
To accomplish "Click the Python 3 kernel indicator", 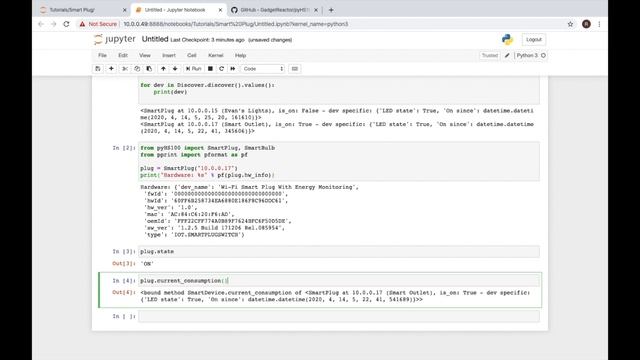I will 531,56.
